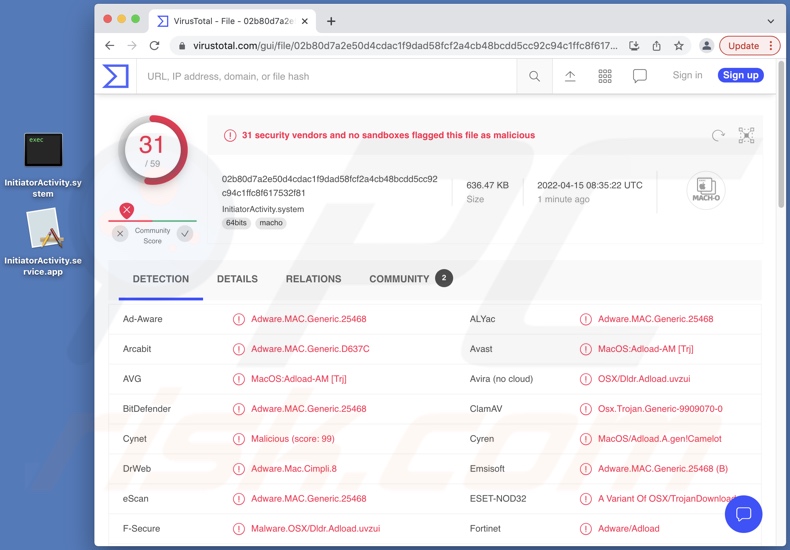The height and width of the screenshot is (550, 790).
Task: Click the 64bits tag
Action: point(236,223)
